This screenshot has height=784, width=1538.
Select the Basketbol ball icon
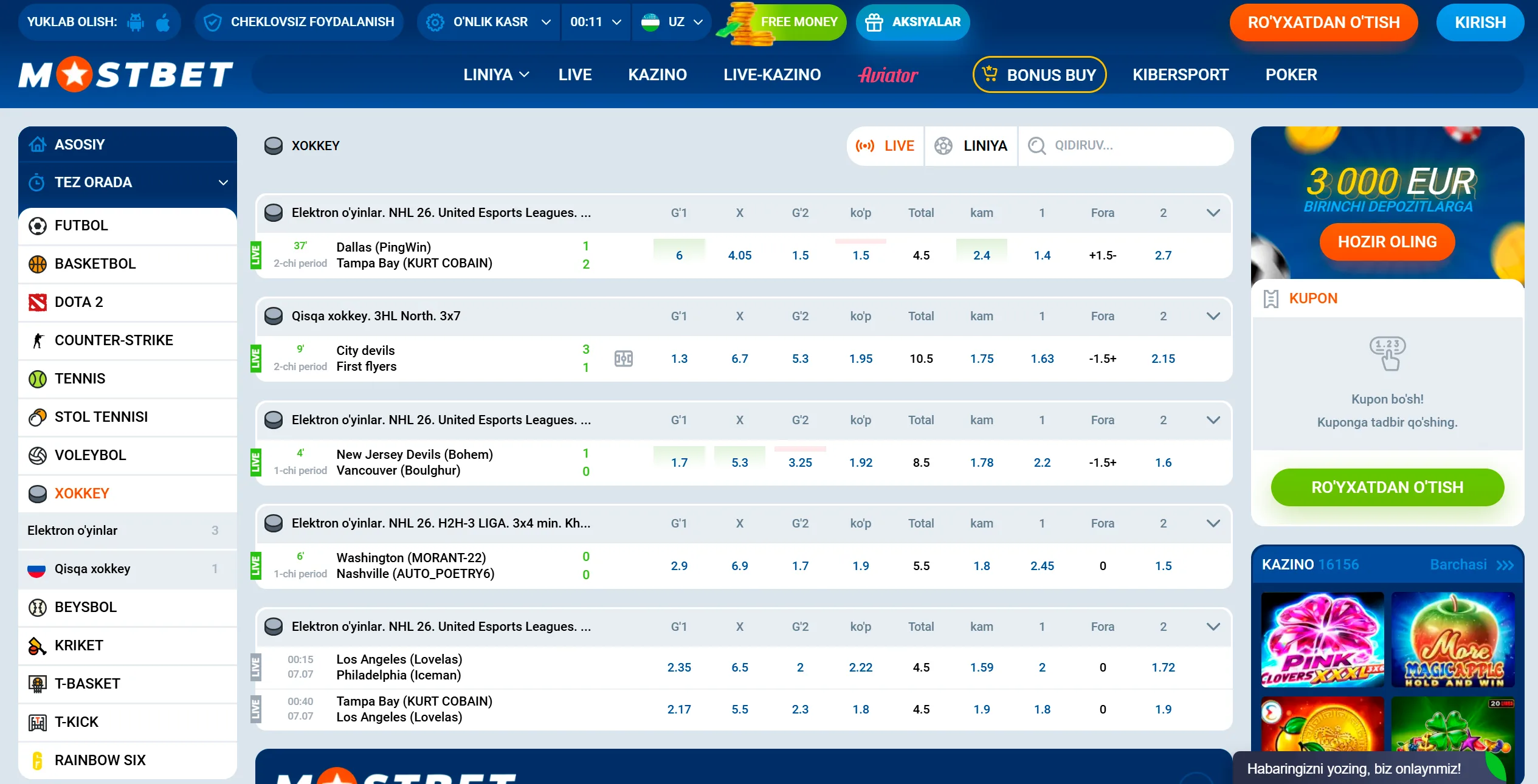38,264
